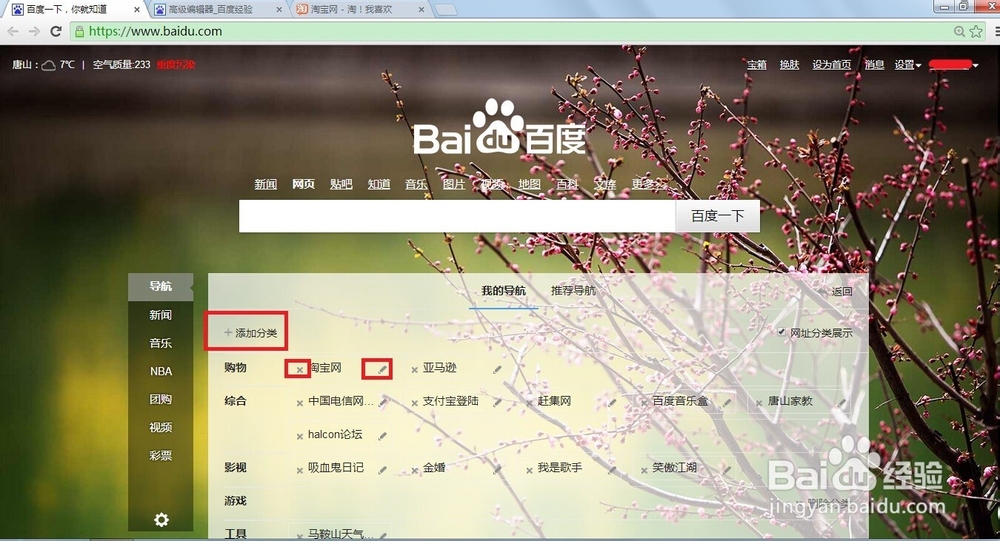
Task: Open NBA sidebar section
Action: coord(161,371)
